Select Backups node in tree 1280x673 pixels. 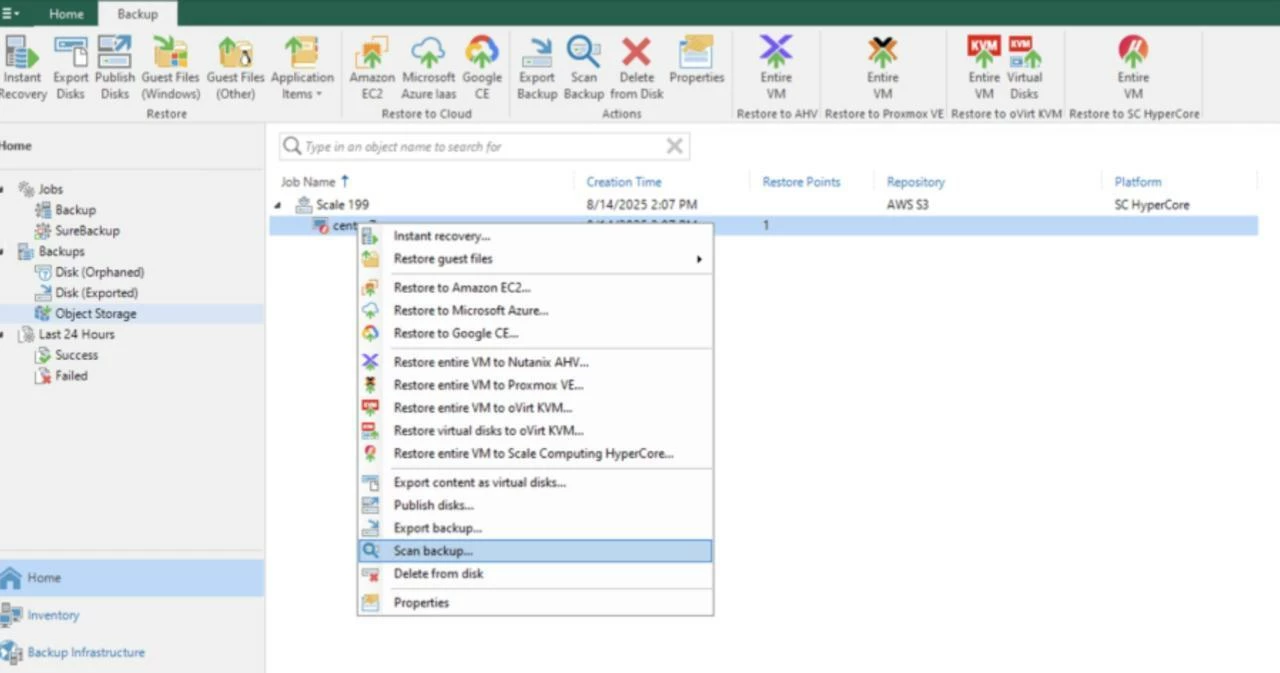61,251
